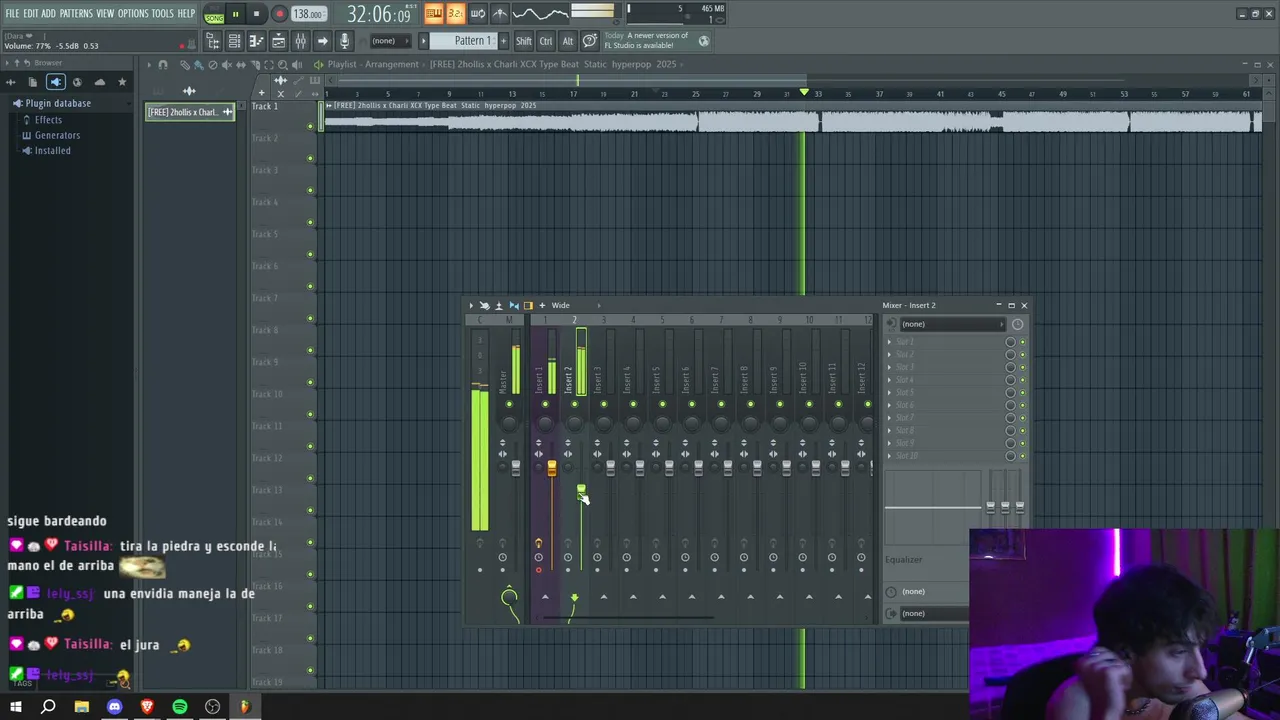The height and width of the screenshot is (720, 1280).
Task: Open the TOOLS menu
Action: pos(163,14)
